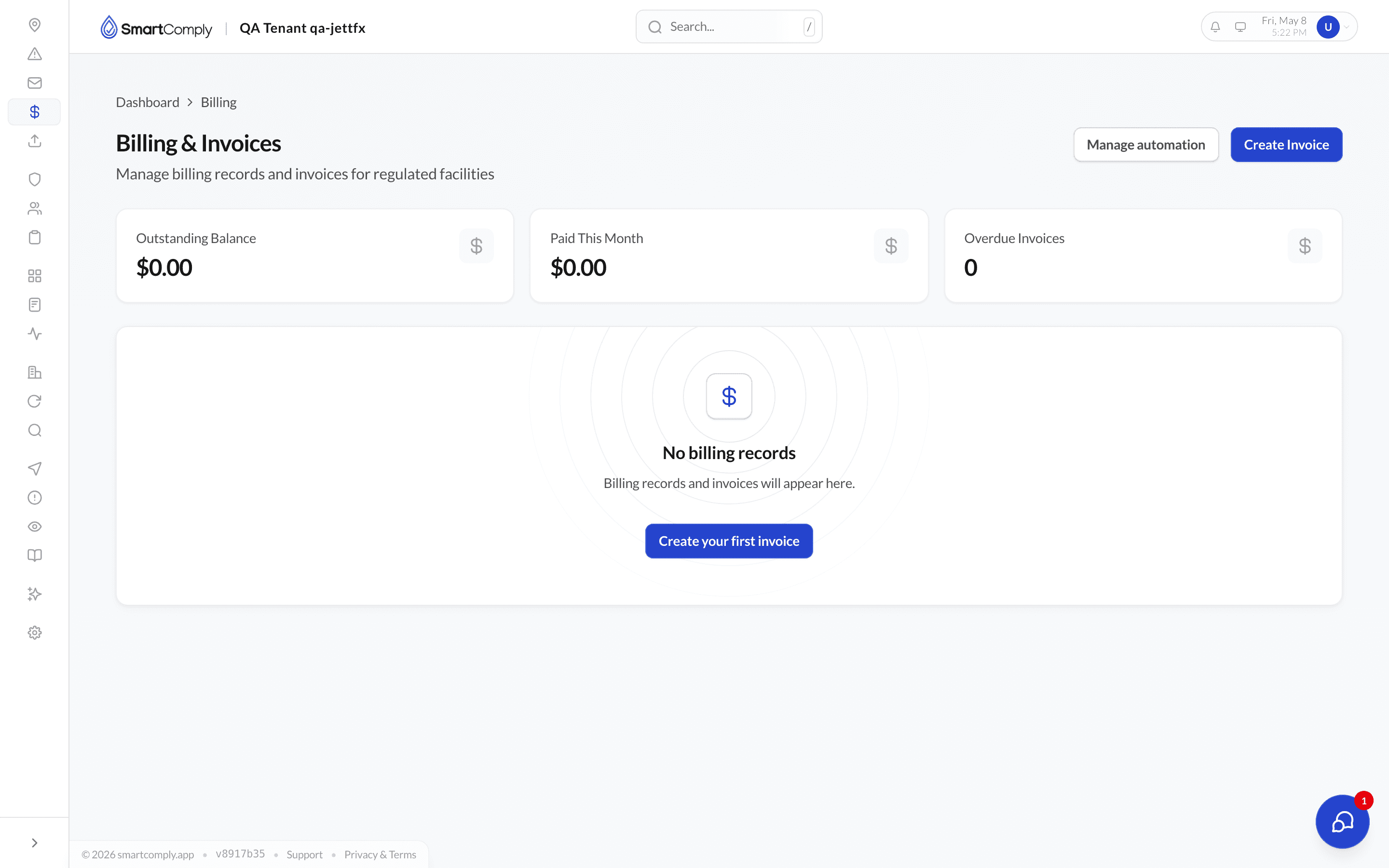Open the gear settings icon in sidebar

(34, 633)
